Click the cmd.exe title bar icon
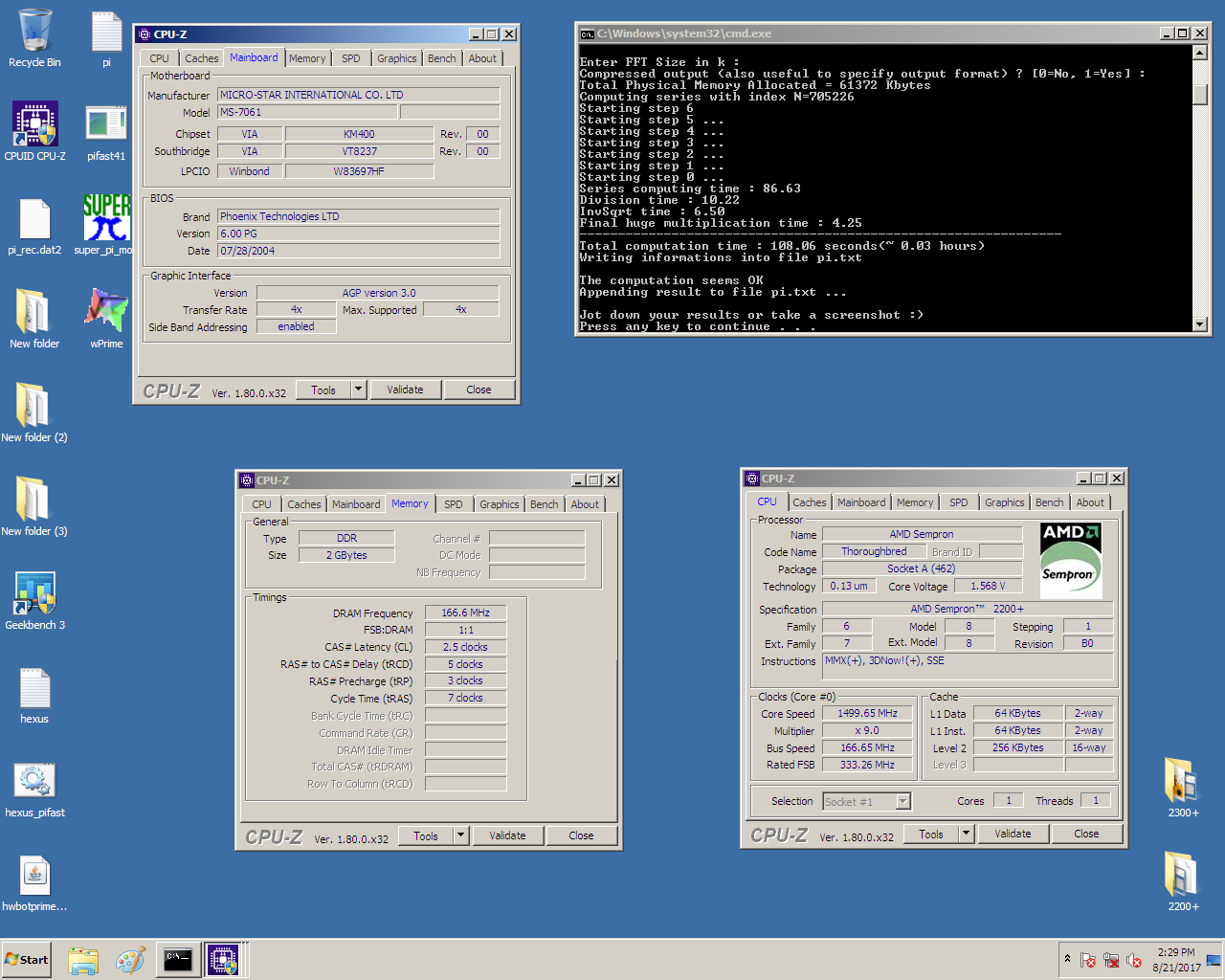 point(587,33)
